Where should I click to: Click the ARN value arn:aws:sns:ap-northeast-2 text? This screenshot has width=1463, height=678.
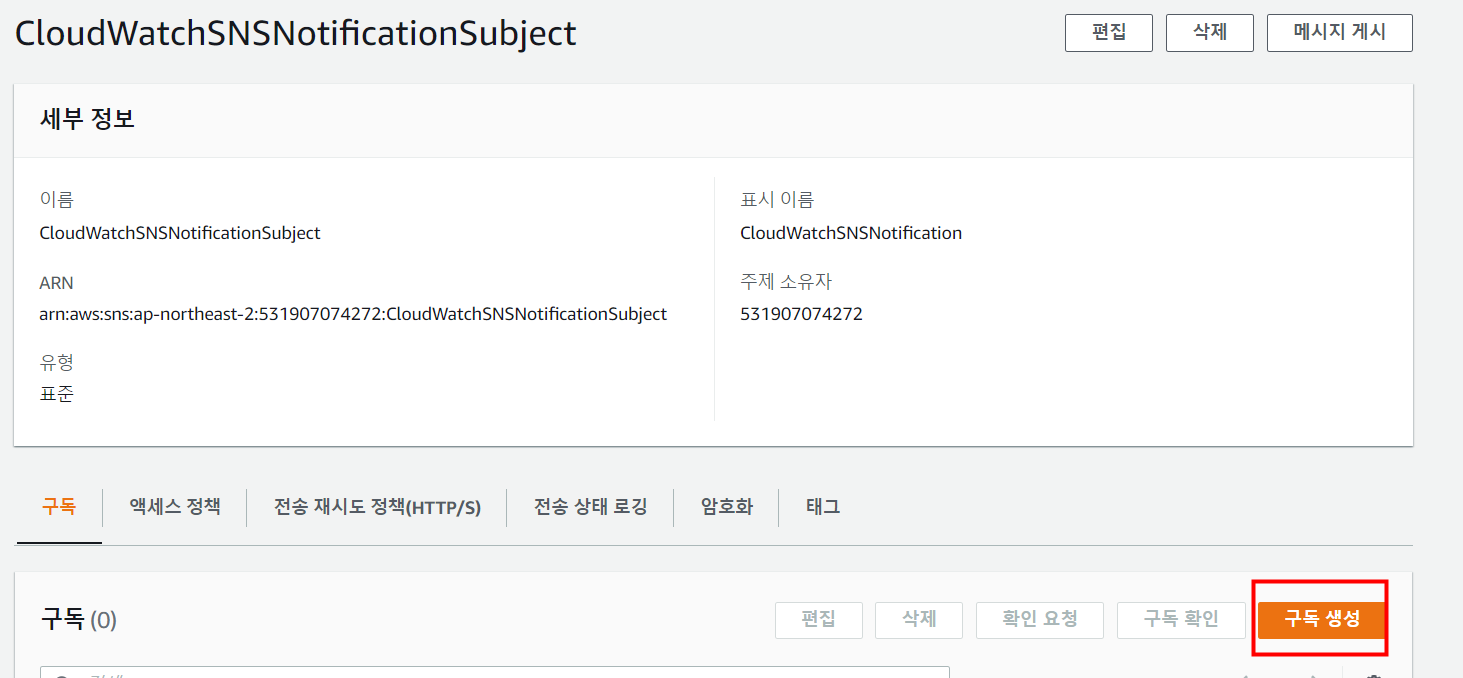(x=353, y=314)
